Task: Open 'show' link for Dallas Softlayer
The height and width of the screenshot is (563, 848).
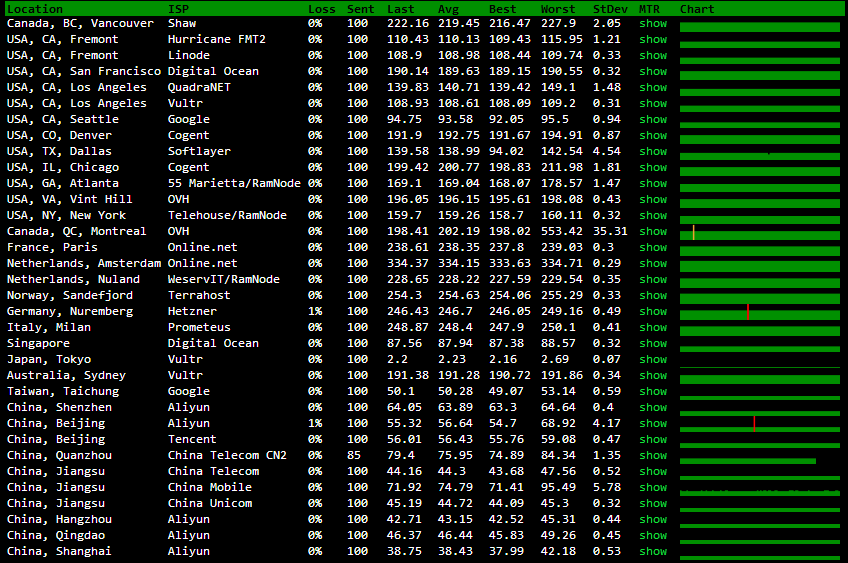Action: tap(653, 151)
